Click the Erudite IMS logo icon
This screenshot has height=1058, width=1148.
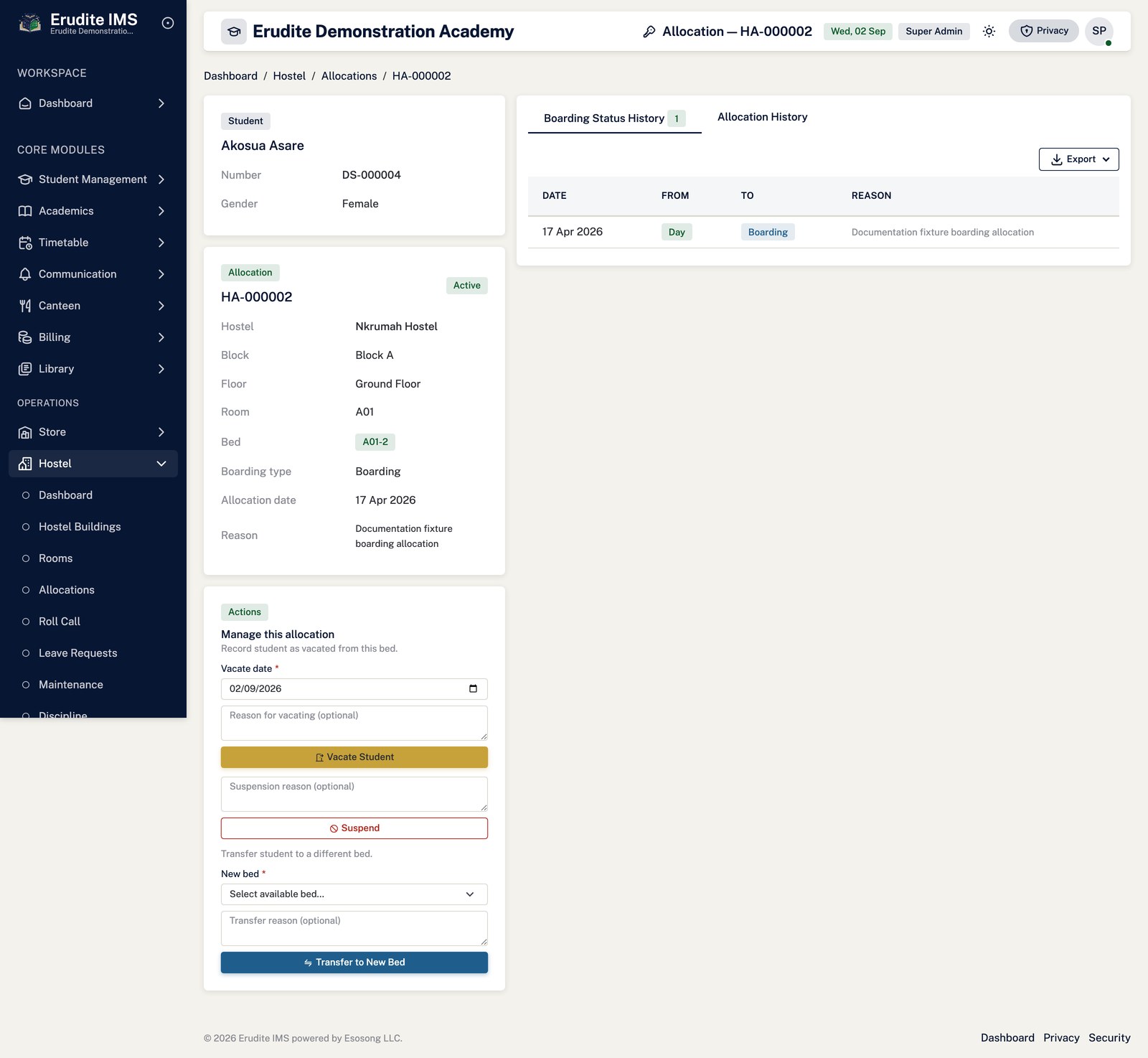(29, 24)
